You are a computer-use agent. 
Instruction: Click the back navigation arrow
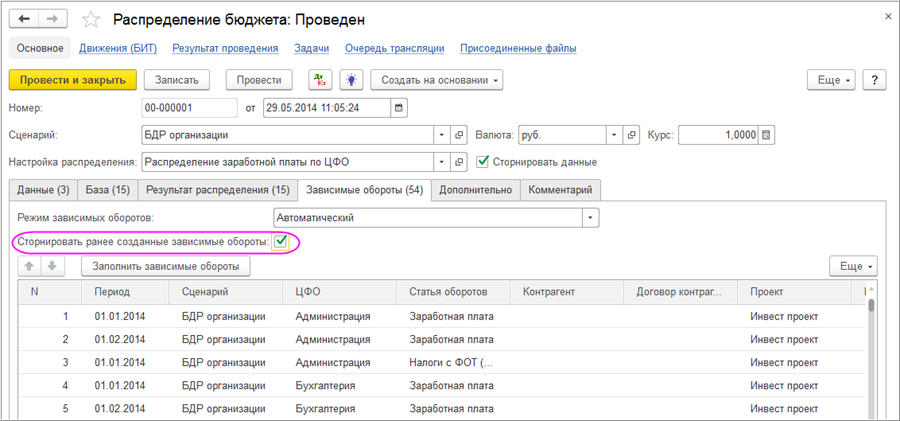[x=24, y=19]
